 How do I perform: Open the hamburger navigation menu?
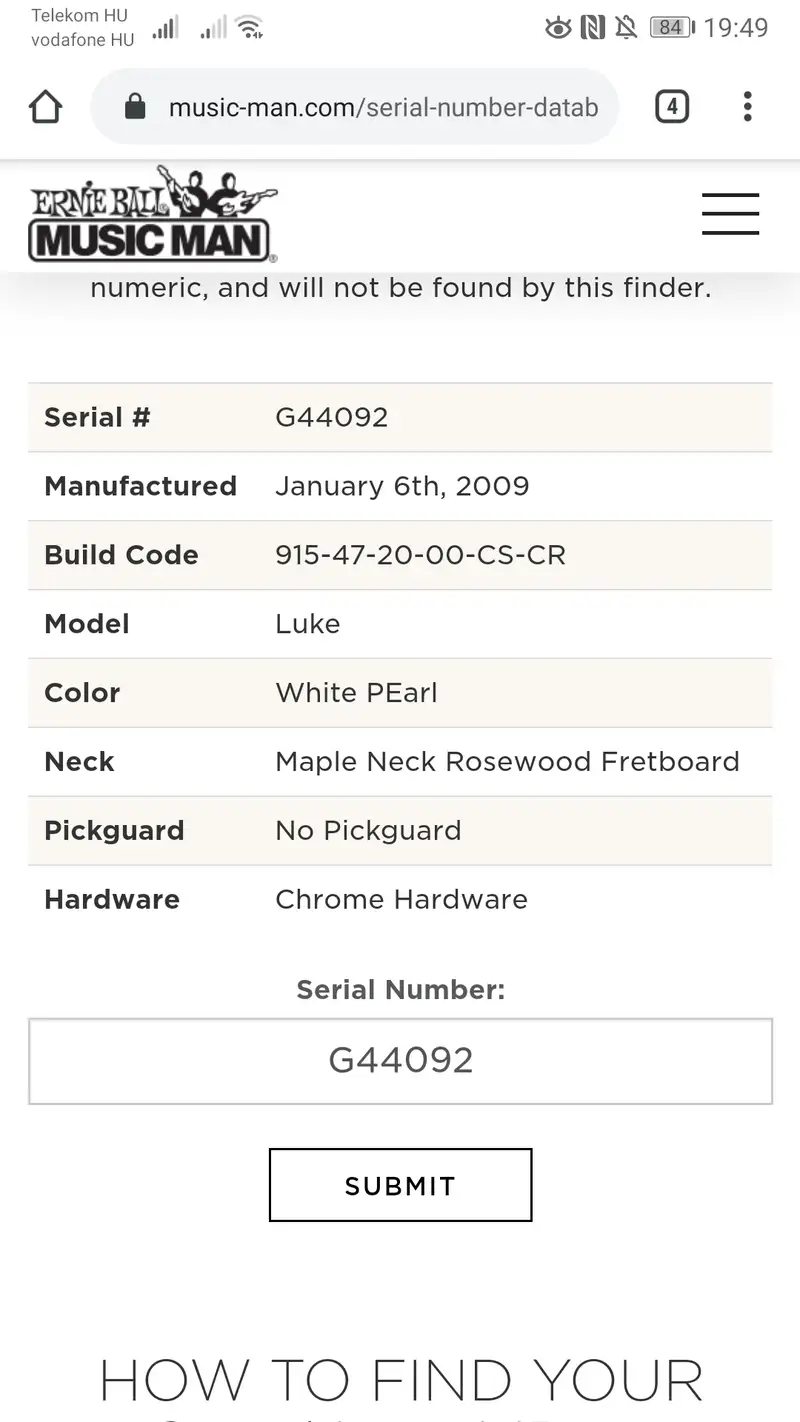pos(730,214)
